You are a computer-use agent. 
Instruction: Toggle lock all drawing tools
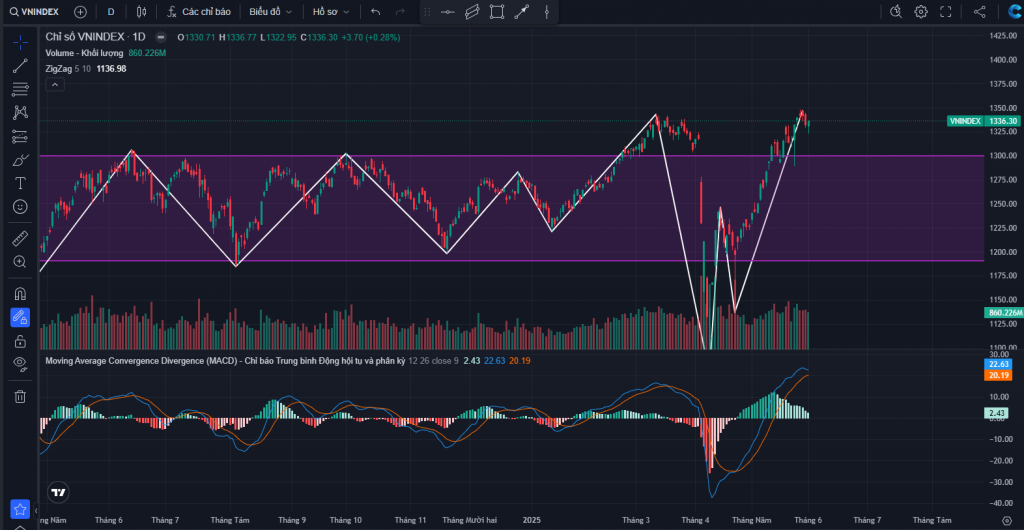coord(20,341)
